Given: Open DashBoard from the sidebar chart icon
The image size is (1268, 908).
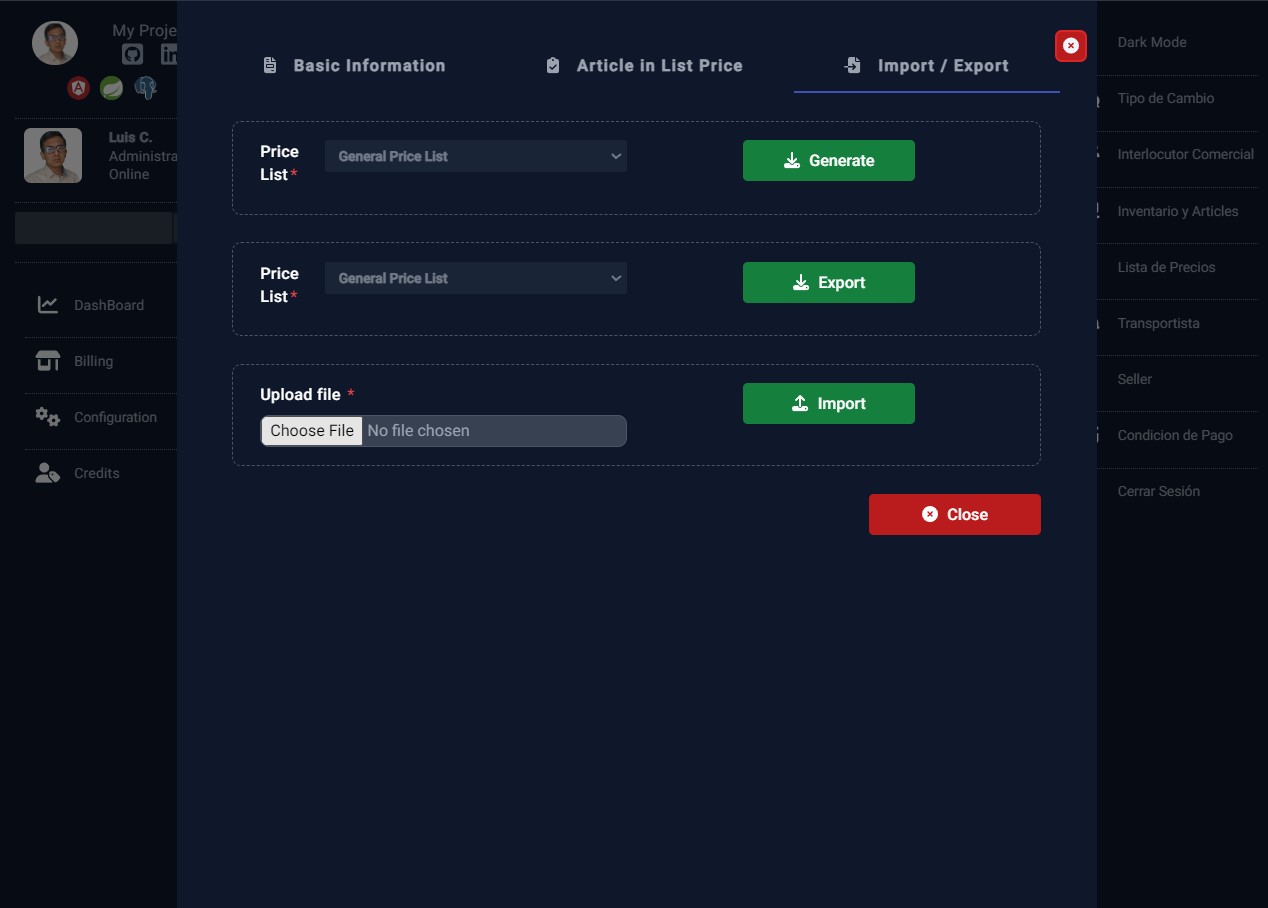Looking at the screenshot, I should tap(48, 305).
